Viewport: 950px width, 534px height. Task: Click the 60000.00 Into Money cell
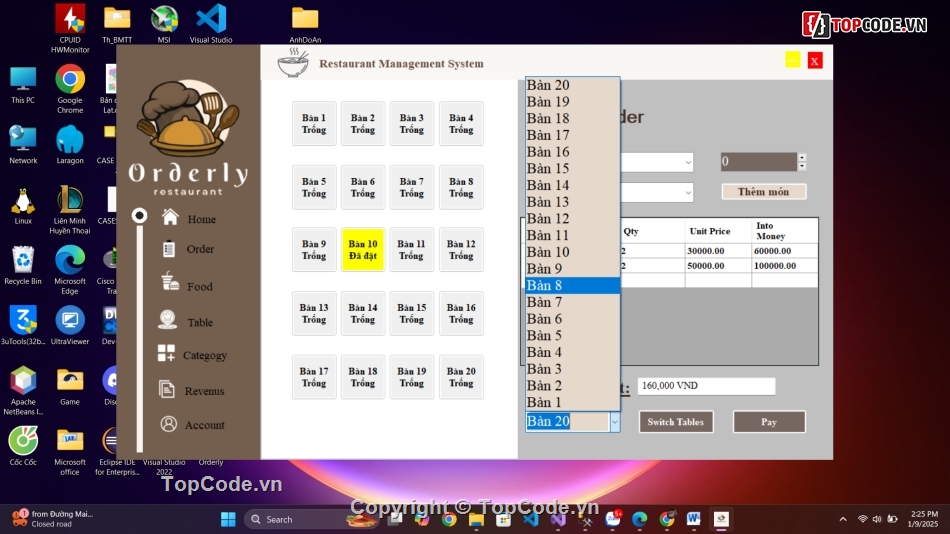tap(784, 251)
